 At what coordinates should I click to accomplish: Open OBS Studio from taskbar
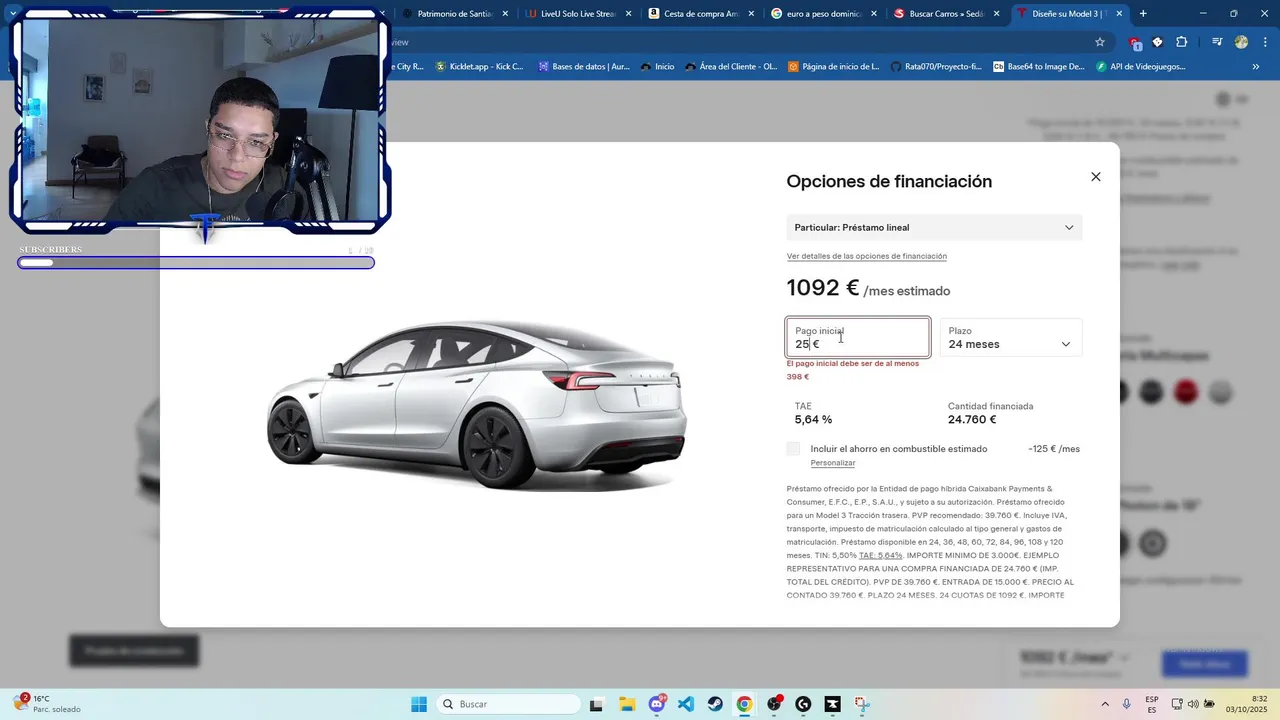774,704
